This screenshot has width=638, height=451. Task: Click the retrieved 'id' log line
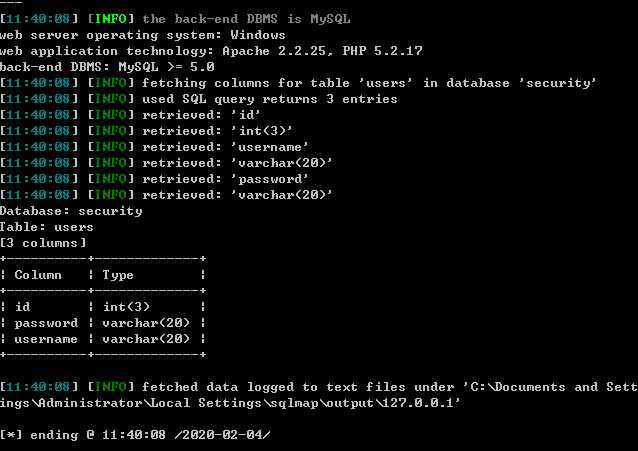[x=130, y=115]
